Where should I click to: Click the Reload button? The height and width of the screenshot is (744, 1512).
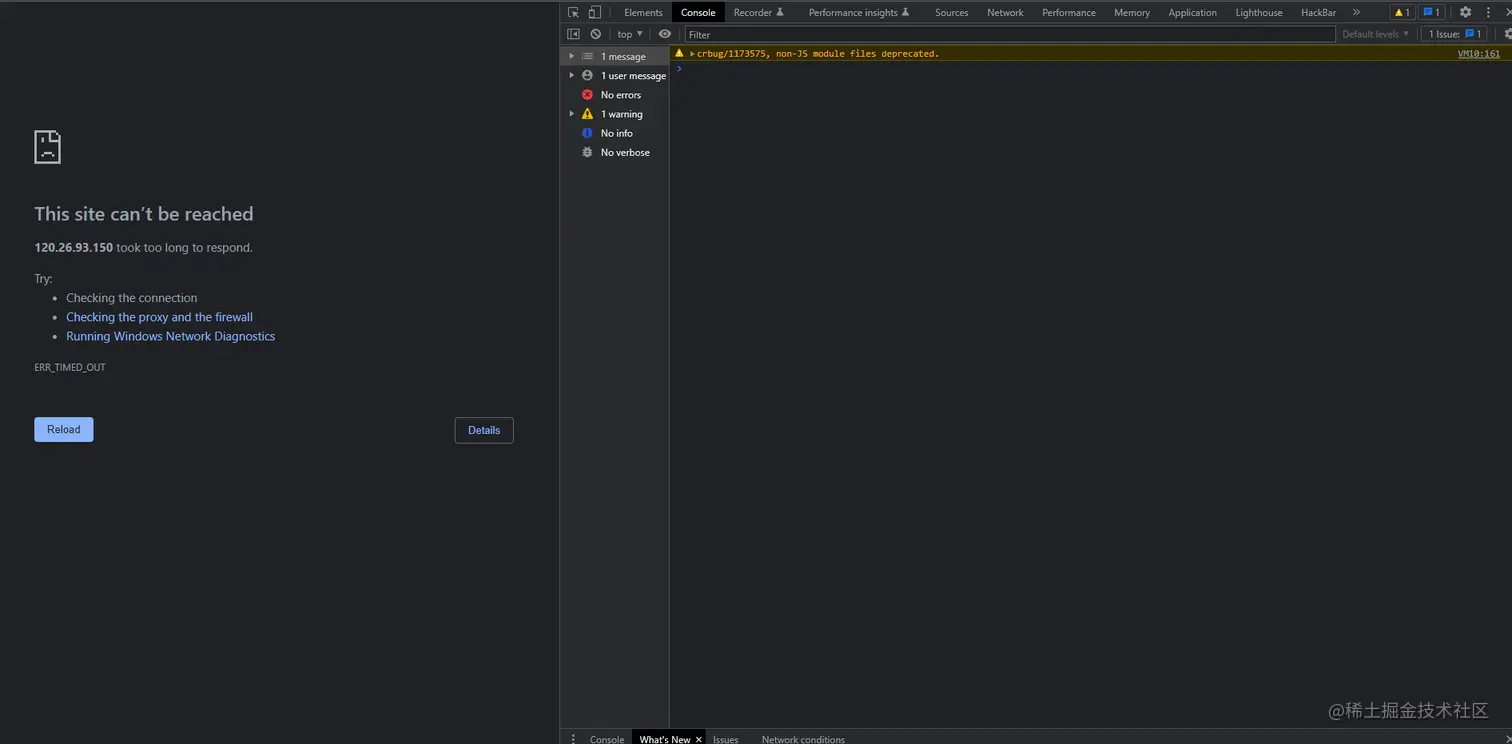tap(64, 430)
